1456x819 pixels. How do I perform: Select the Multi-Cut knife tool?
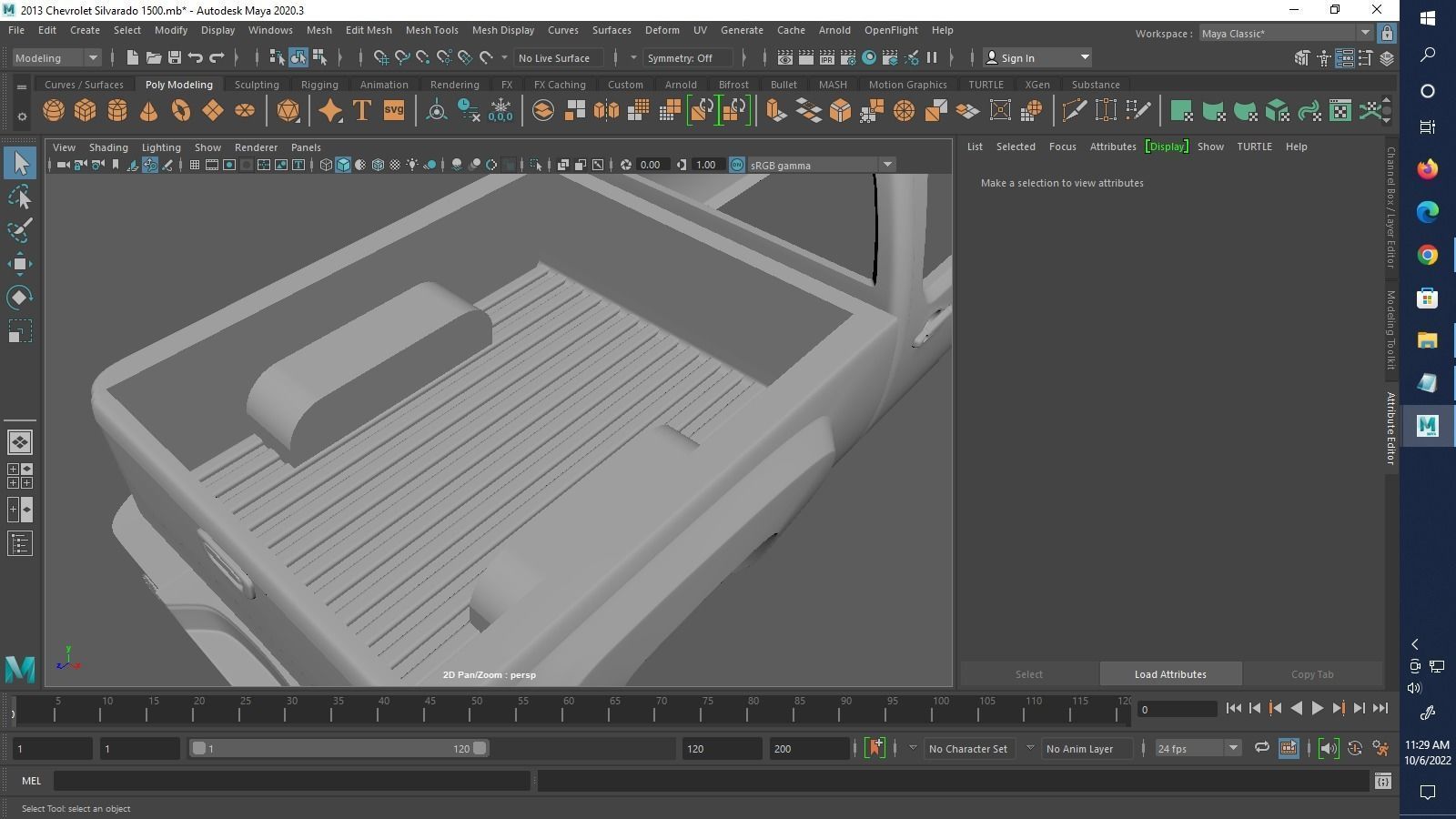click(x=1074, y=111)
